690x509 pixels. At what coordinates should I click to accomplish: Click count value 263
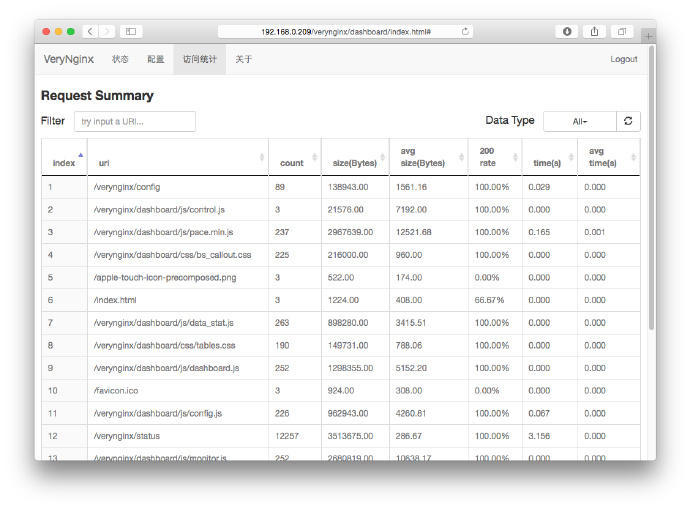pyautogui.click(x=282, y=323)
